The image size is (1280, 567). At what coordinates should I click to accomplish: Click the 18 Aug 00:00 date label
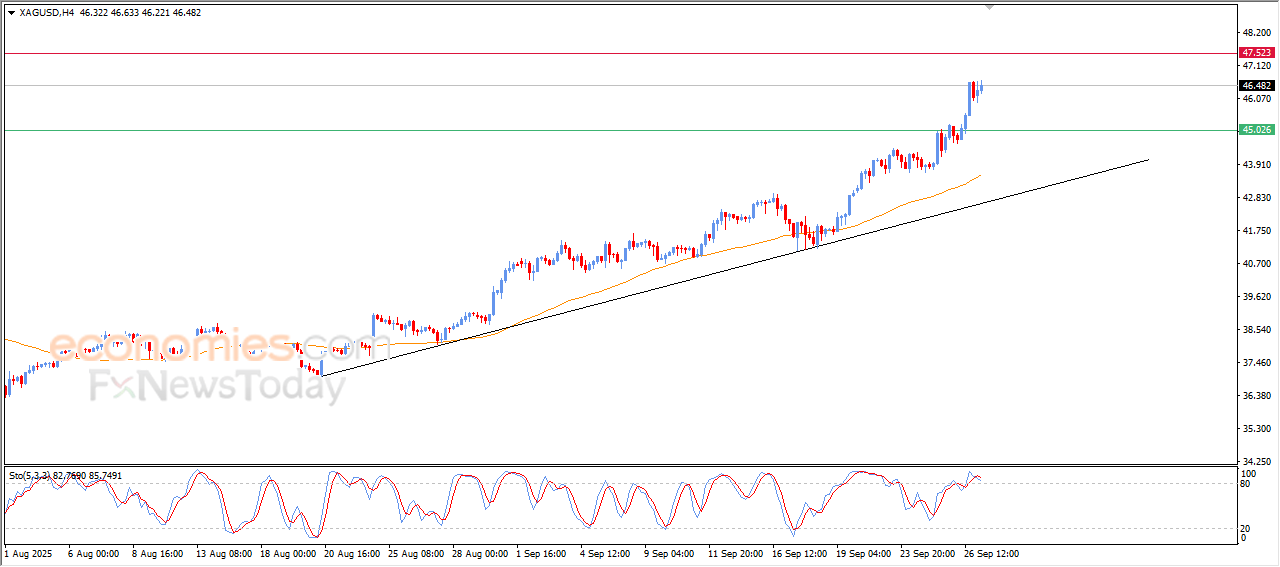click(287, 552)
